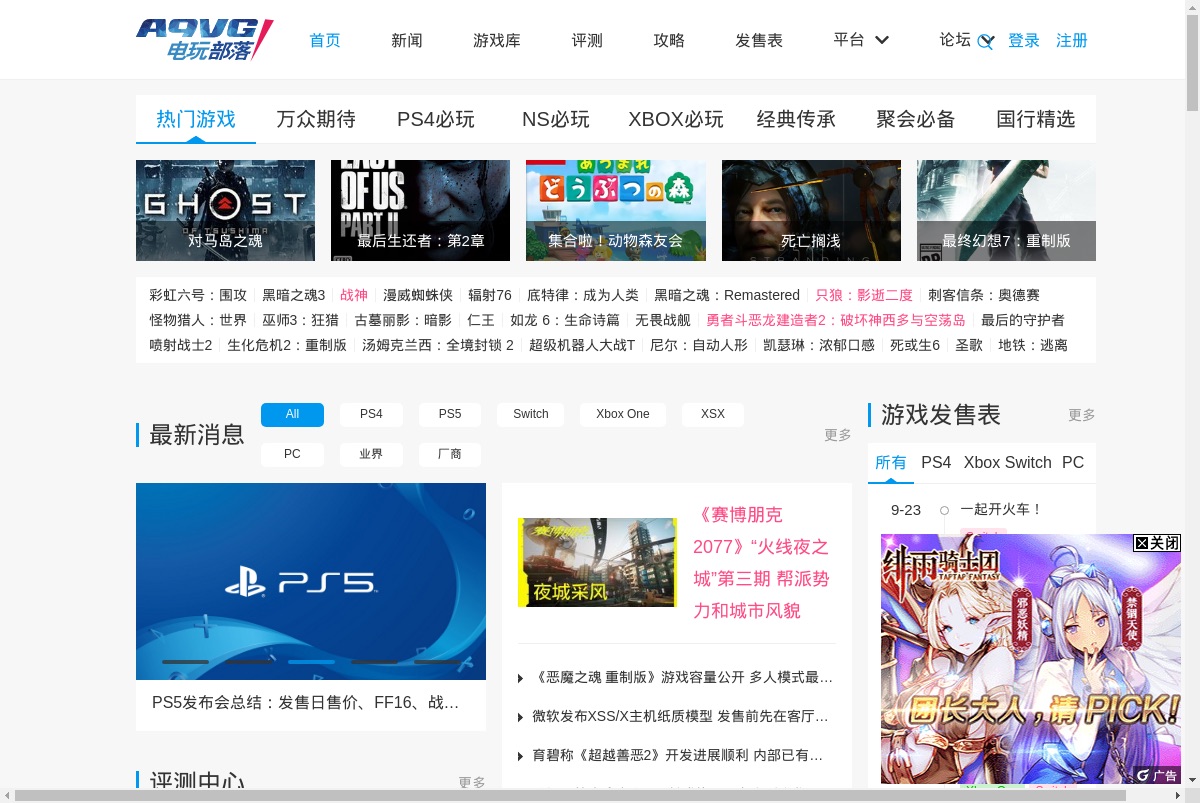
Task: Filter news by 厂商
Action: [450, 454]
